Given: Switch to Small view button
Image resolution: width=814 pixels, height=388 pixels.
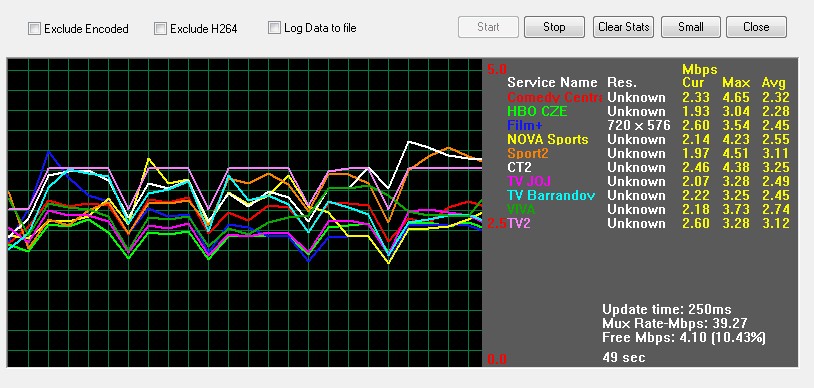Looking at the screenshot, I should point(690,27).
